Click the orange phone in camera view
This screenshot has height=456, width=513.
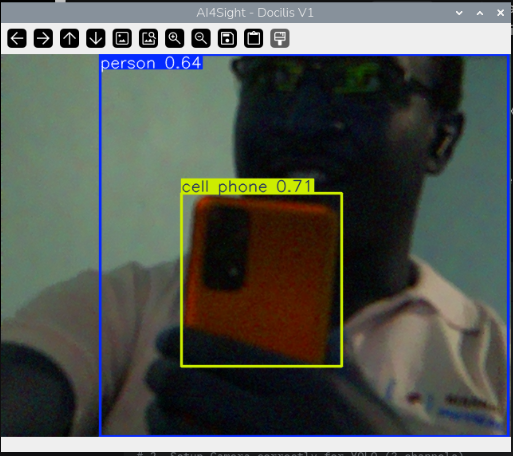262,280
